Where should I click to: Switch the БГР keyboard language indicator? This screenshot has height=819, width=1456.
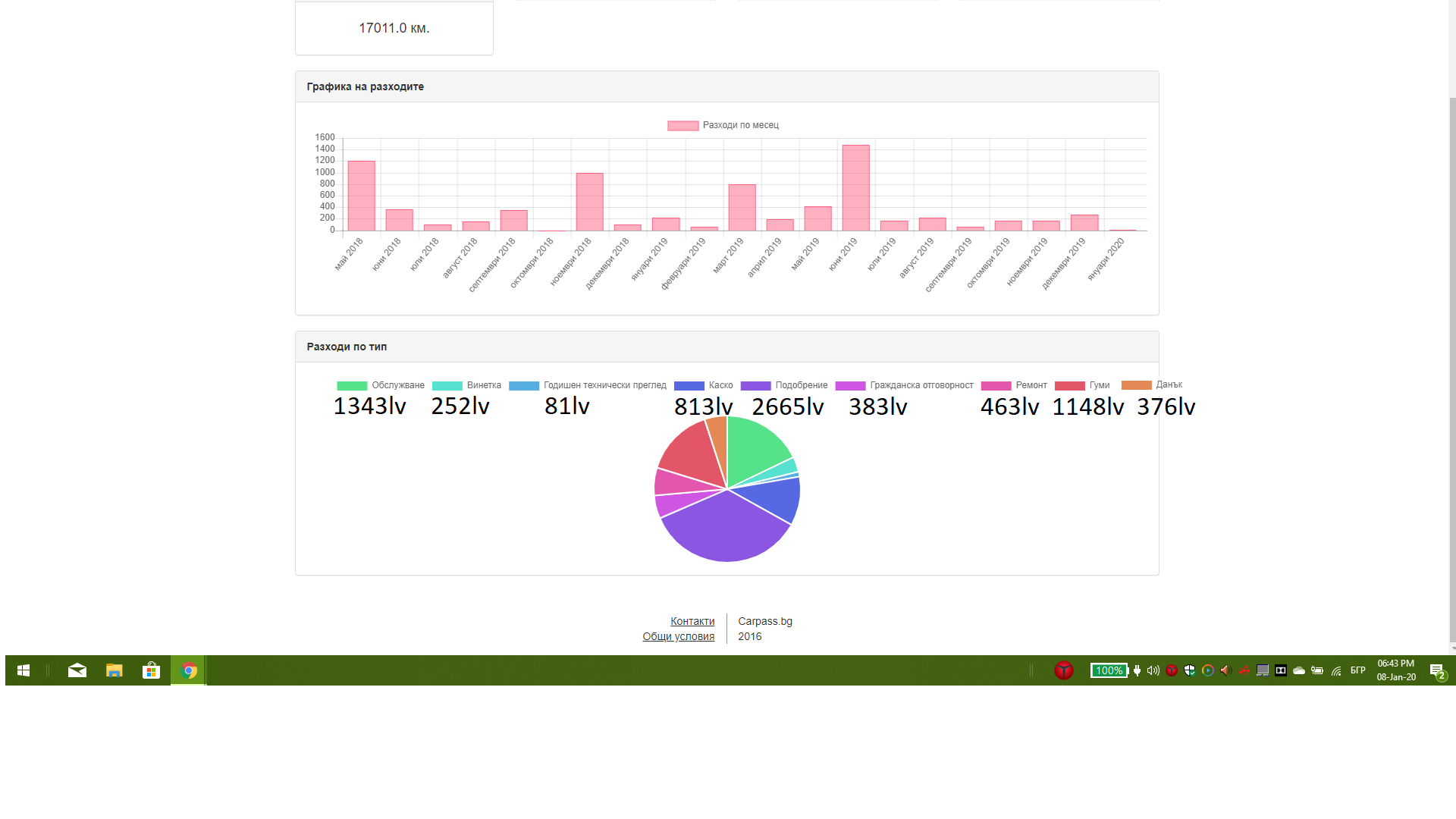click(1358, 670)
